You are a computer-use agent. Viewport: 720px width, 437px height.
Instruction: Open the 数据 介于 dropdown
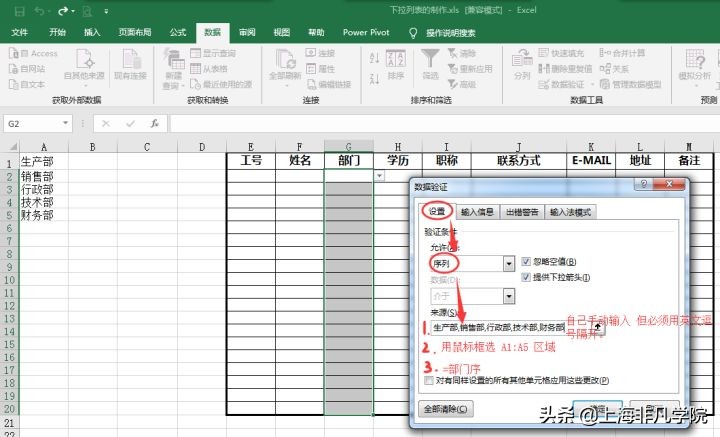point(509,296)
